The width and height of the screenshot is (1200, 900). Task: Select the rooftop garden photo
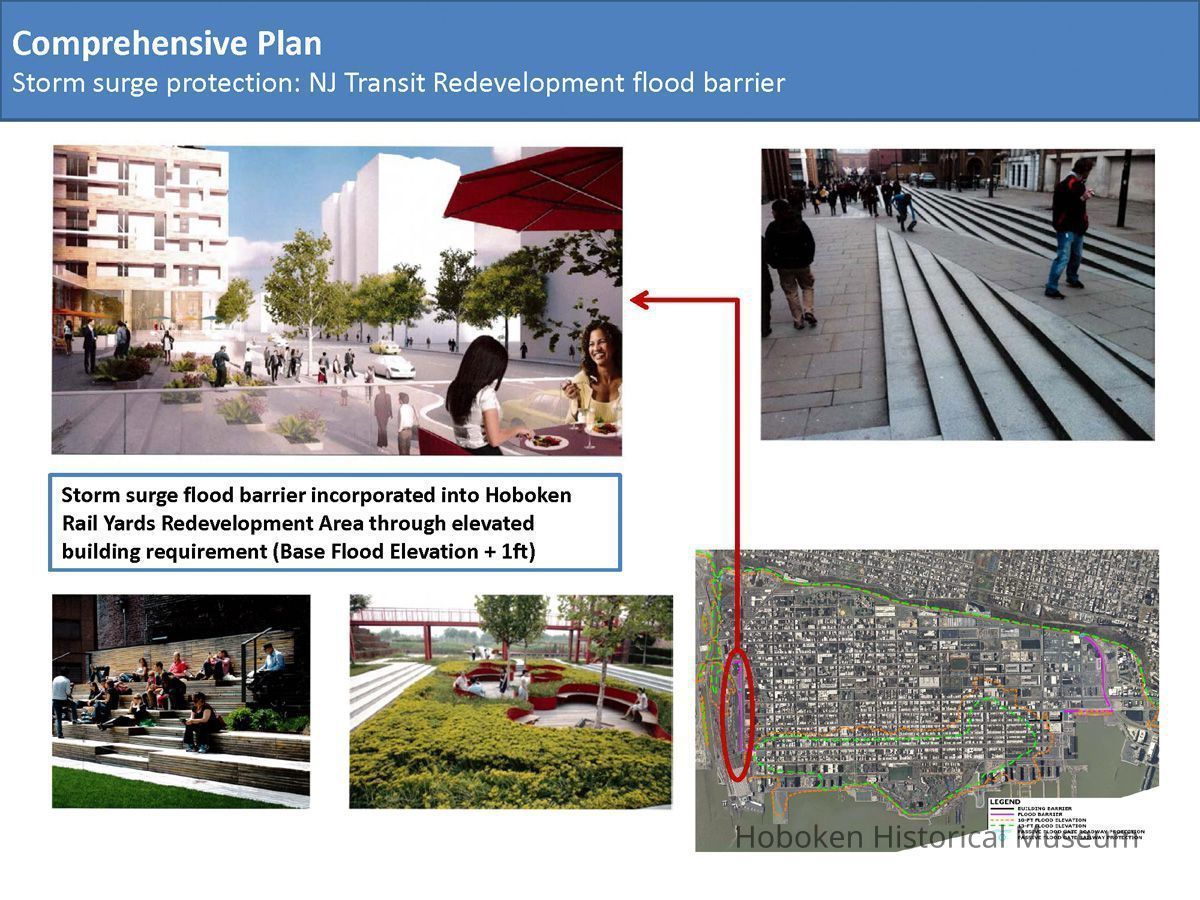(510, 701)
